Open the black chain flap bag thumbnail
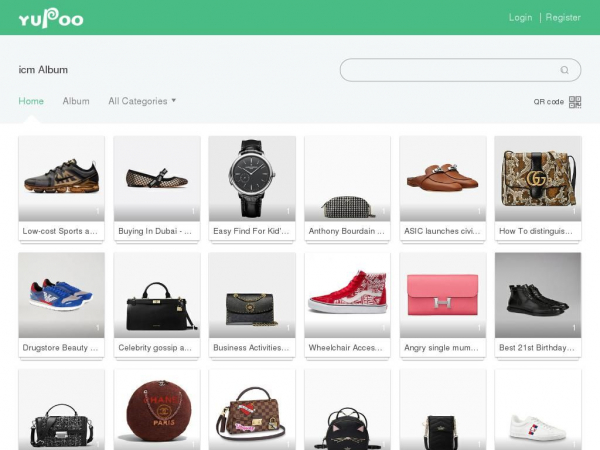 (252, 295)
